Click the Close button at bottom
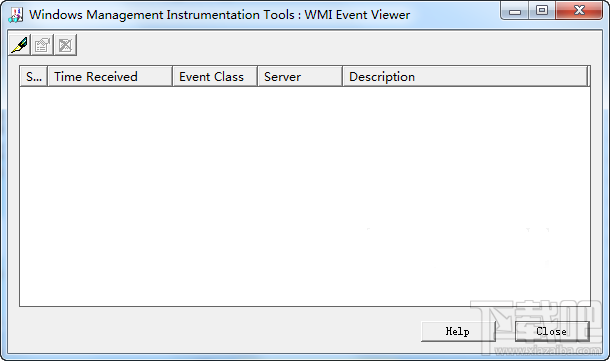Screen dimensions: 610x361 point(552,331)
